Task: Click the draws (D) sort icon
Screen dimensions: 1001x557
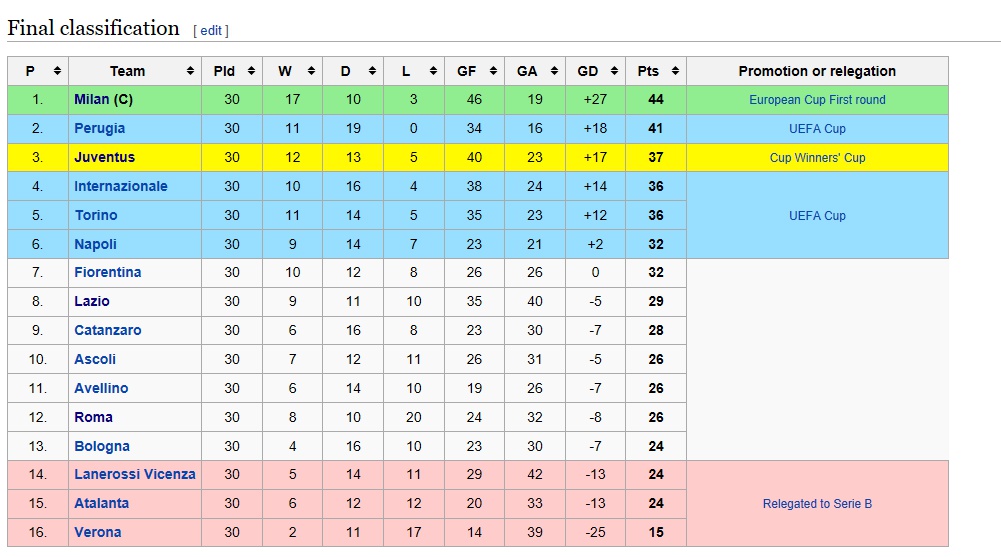Action: click(x=372, y=71)
